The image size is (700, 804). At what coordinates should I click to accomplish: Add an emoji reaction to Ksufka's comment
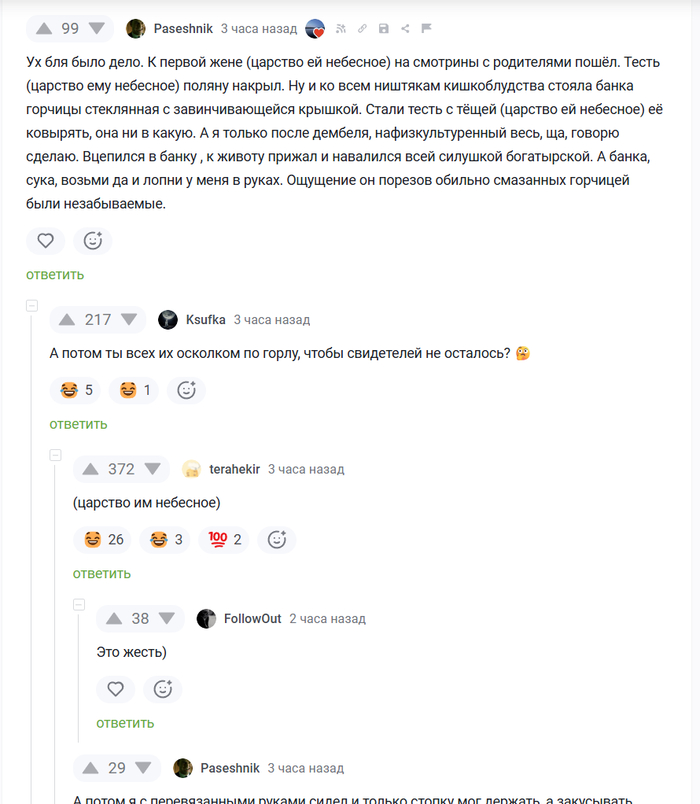pos(186,390)
